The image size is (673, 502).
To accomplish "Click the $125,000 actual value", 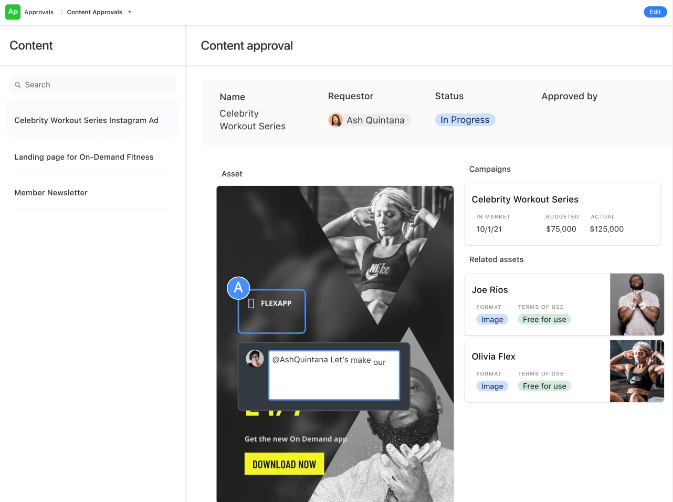I will (606, 229).
